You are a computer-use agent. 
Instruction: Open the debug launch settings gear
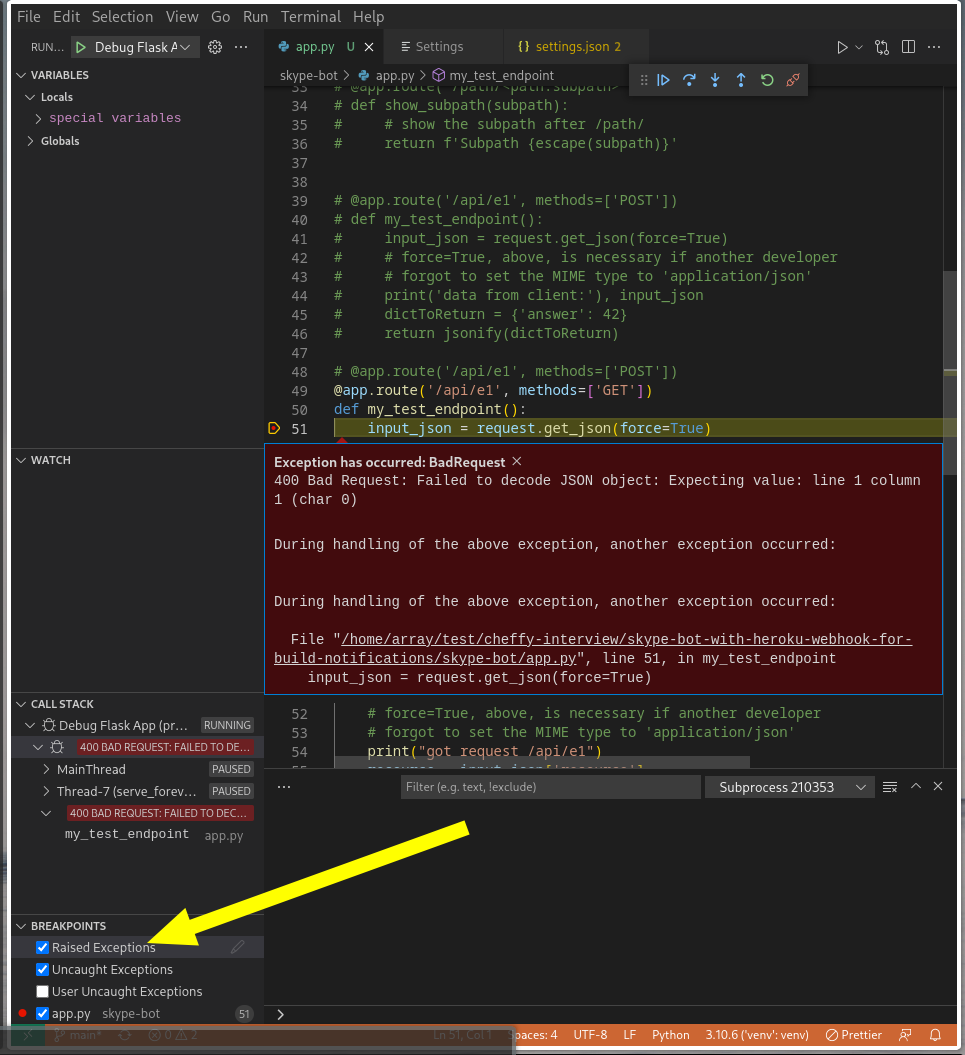(x=214, y=47)
